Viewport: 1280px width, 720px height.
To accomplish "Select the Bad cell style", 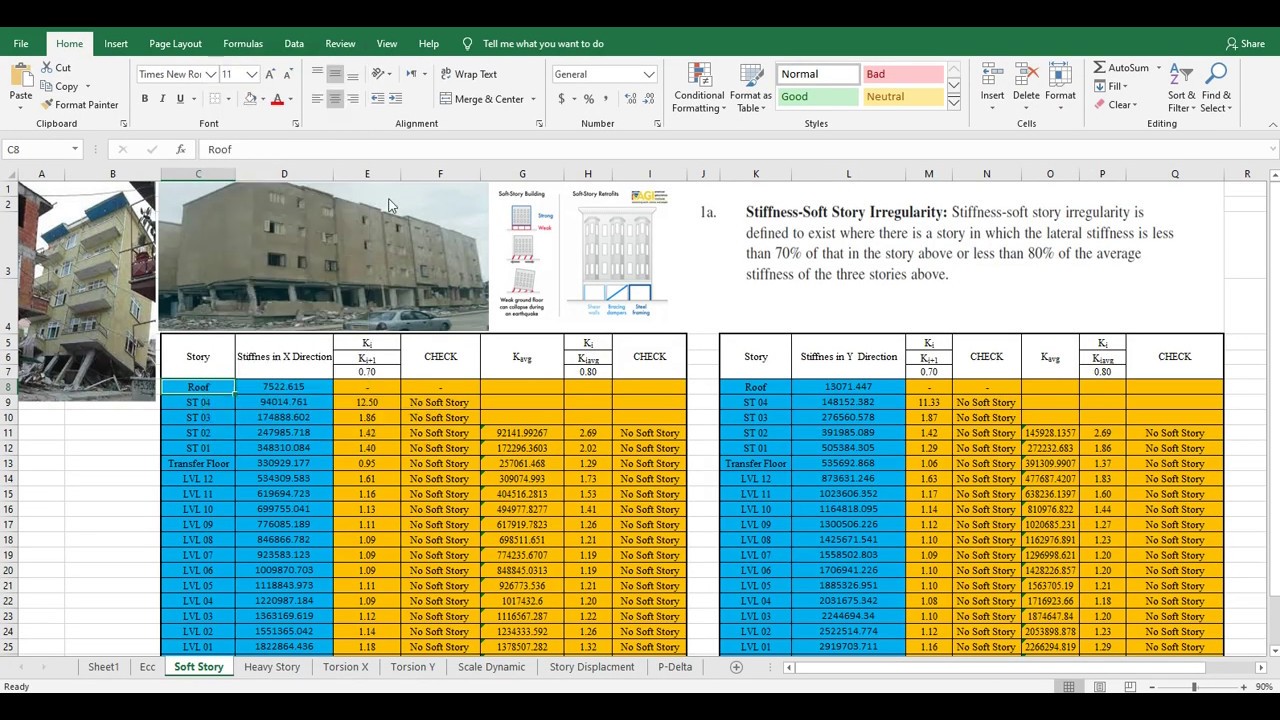I will click(x=903, y=74).
